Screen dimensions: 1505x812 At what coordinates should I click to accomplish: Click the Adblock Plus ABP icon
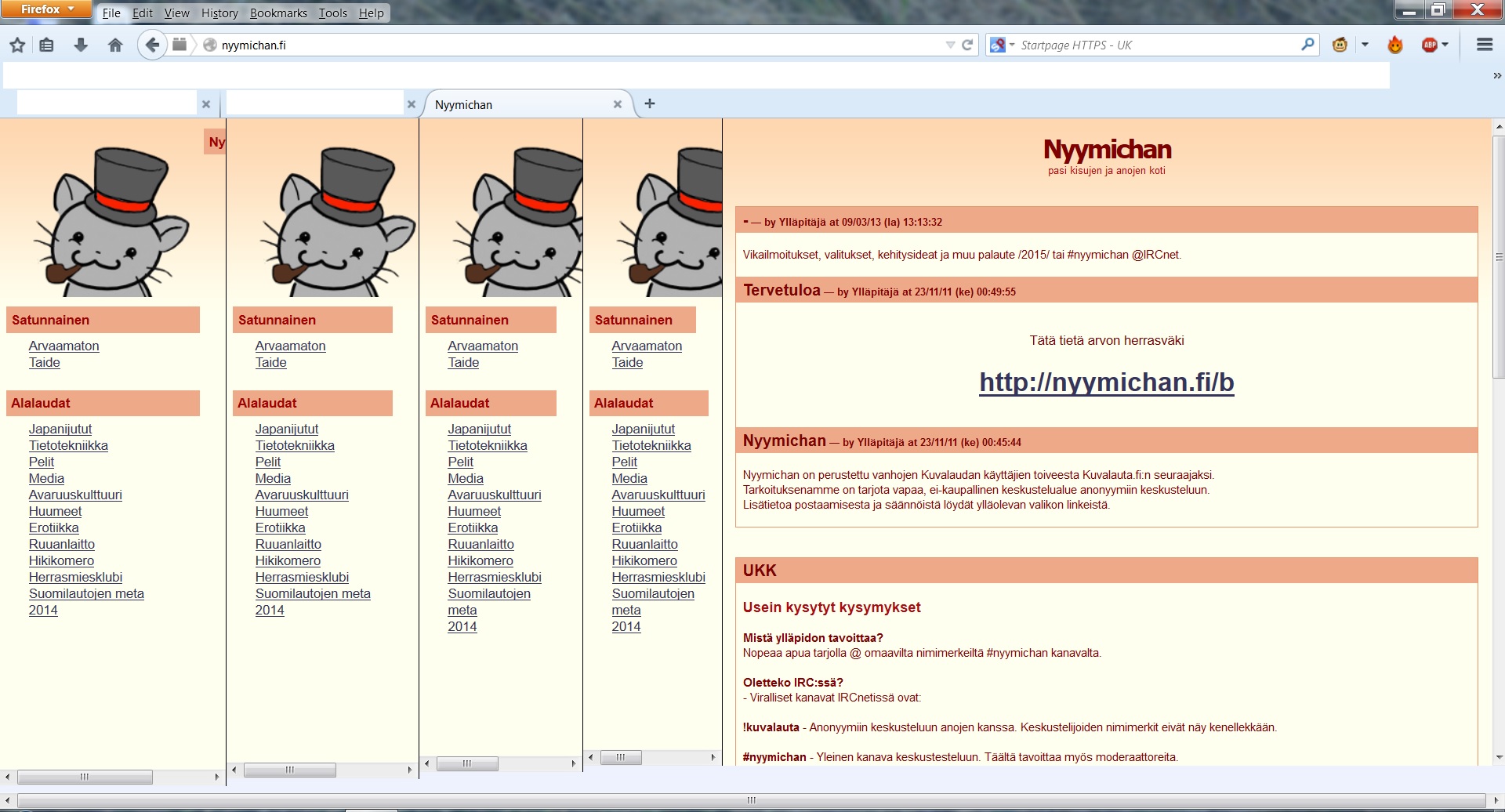coord(1429,45)
